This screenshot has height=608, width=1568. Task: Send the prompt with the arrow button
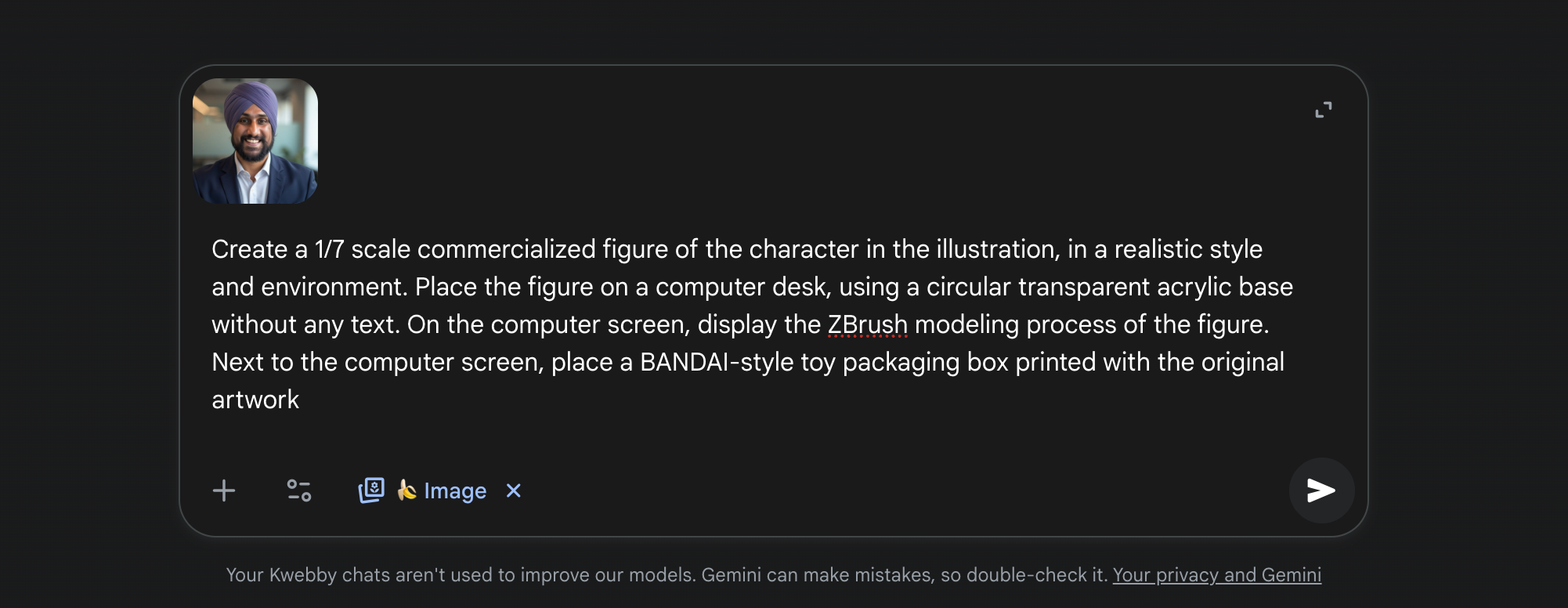pos(1321,490)
